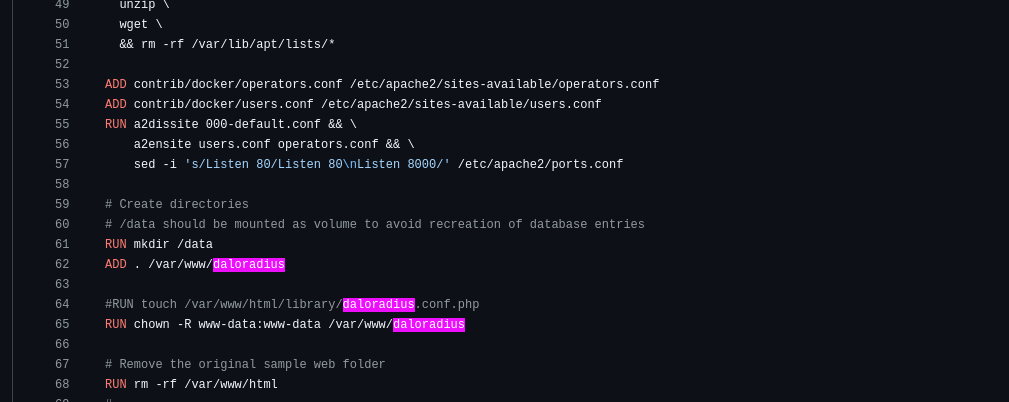
Task: Click line number 50 beside wget
Action: click(62, 24)
